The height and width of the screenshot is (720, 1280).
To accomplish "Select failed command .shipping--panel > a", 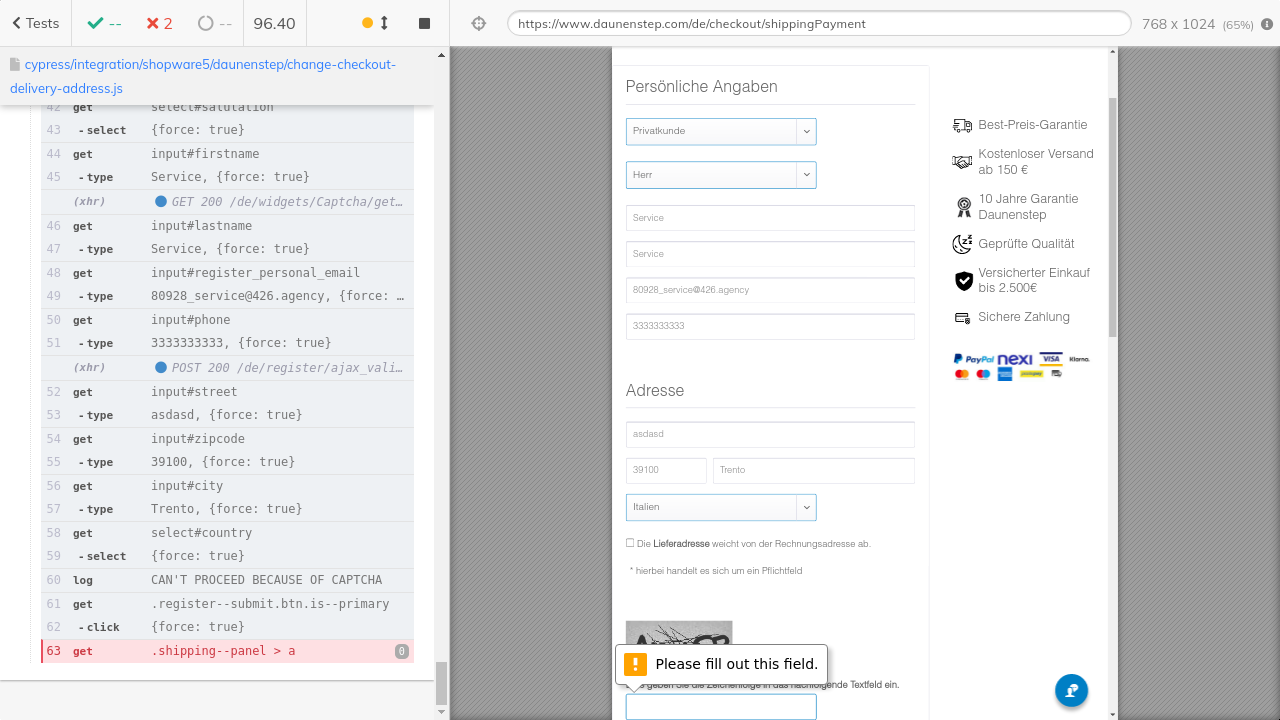I will coord(227,651).
